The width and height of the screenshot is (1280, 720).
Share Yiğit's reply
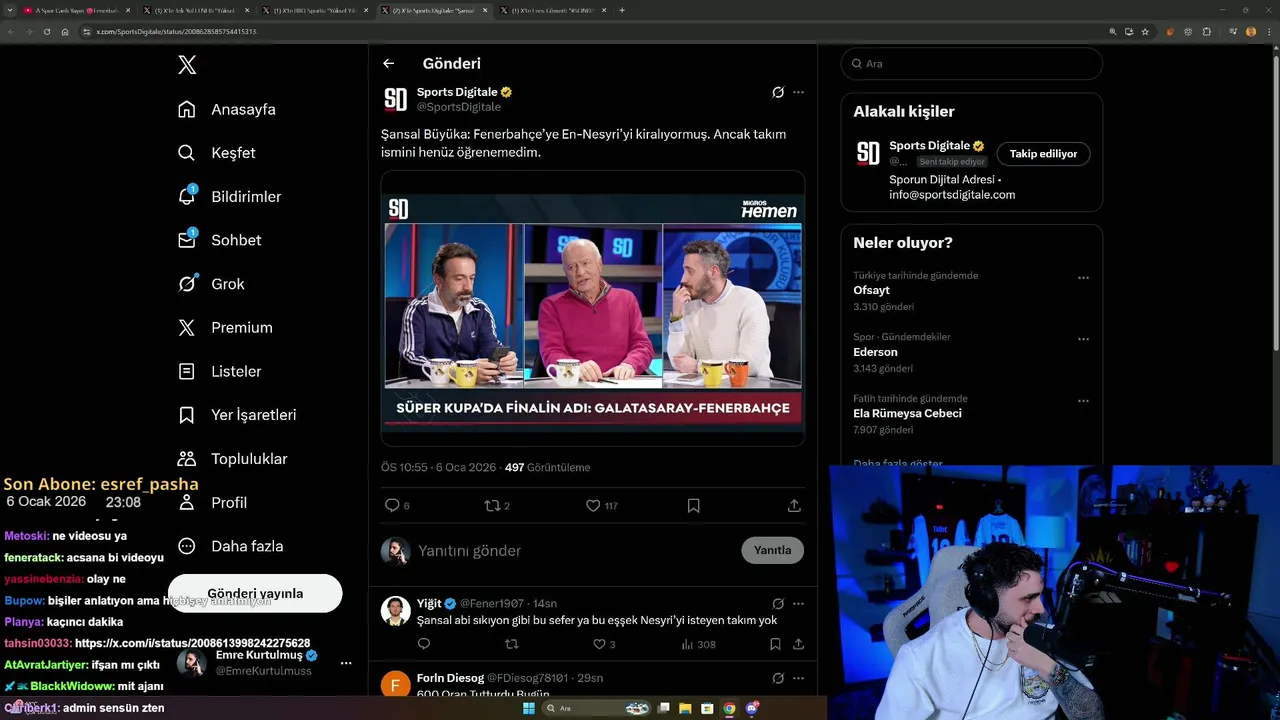(x=798, y=645)
